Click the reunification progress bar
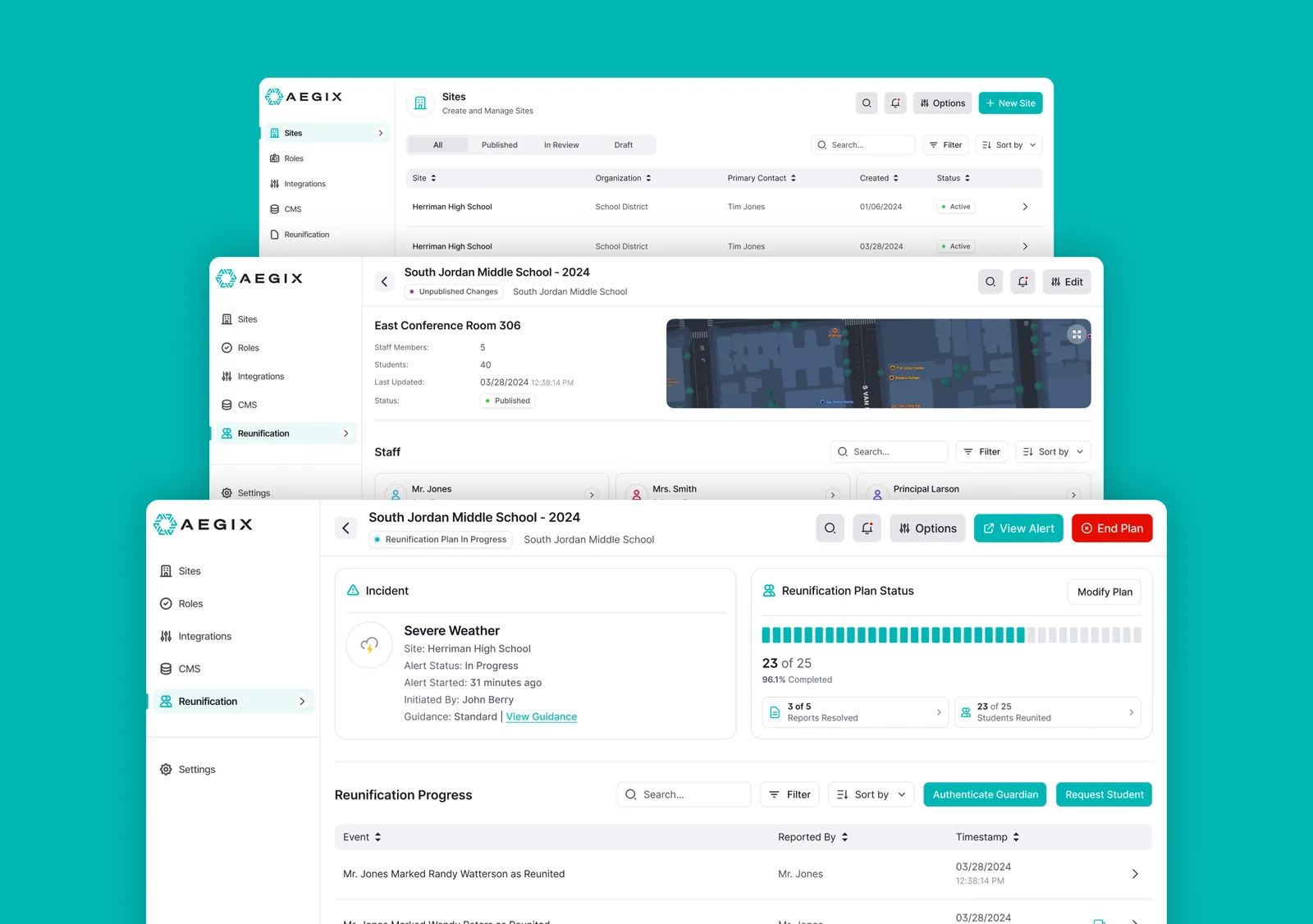 (x=951, y=635)
